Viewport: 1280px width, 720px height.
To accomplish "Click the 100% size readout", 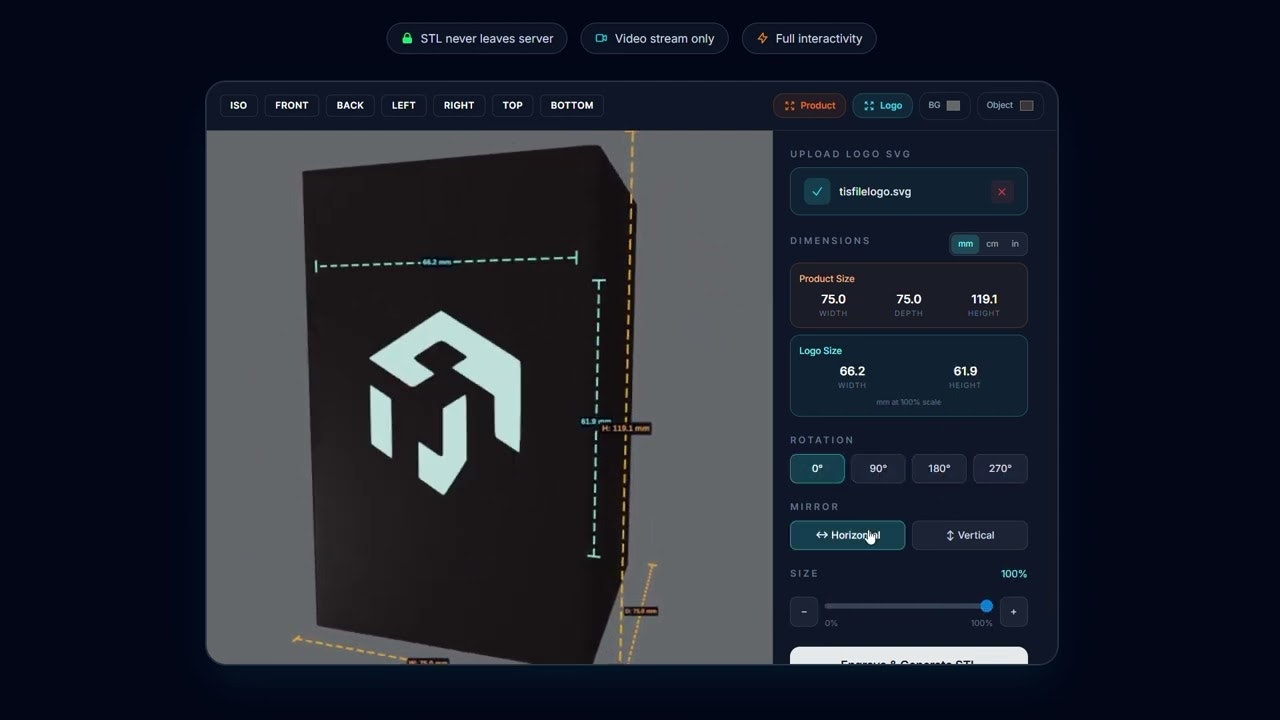I will point(1014,574).
